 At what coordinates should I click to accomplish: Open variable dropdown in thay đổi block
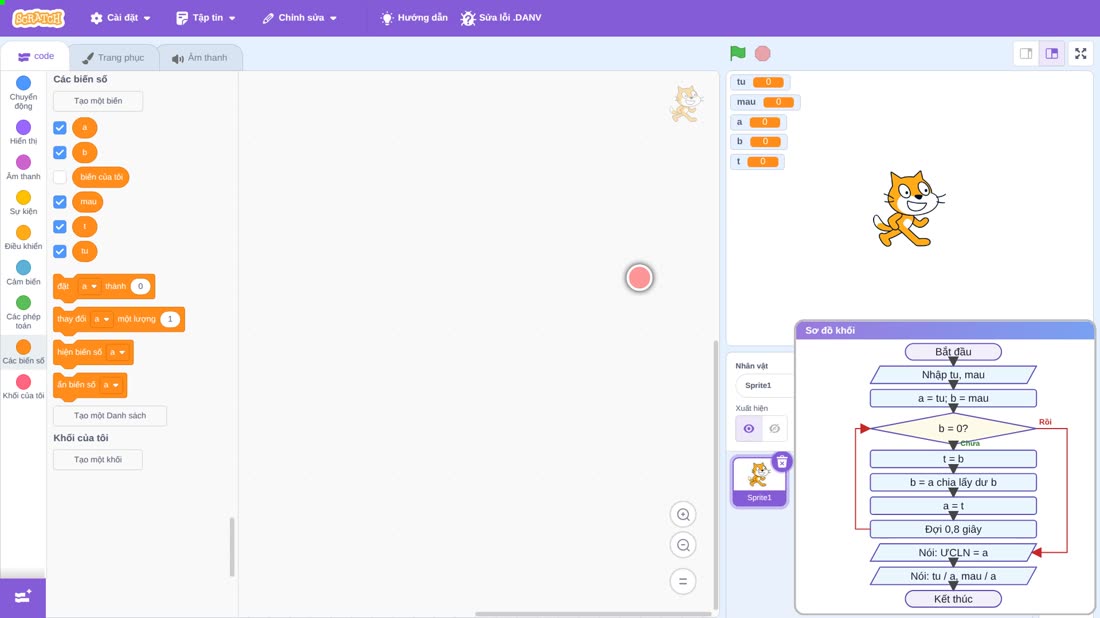[102, 319]
